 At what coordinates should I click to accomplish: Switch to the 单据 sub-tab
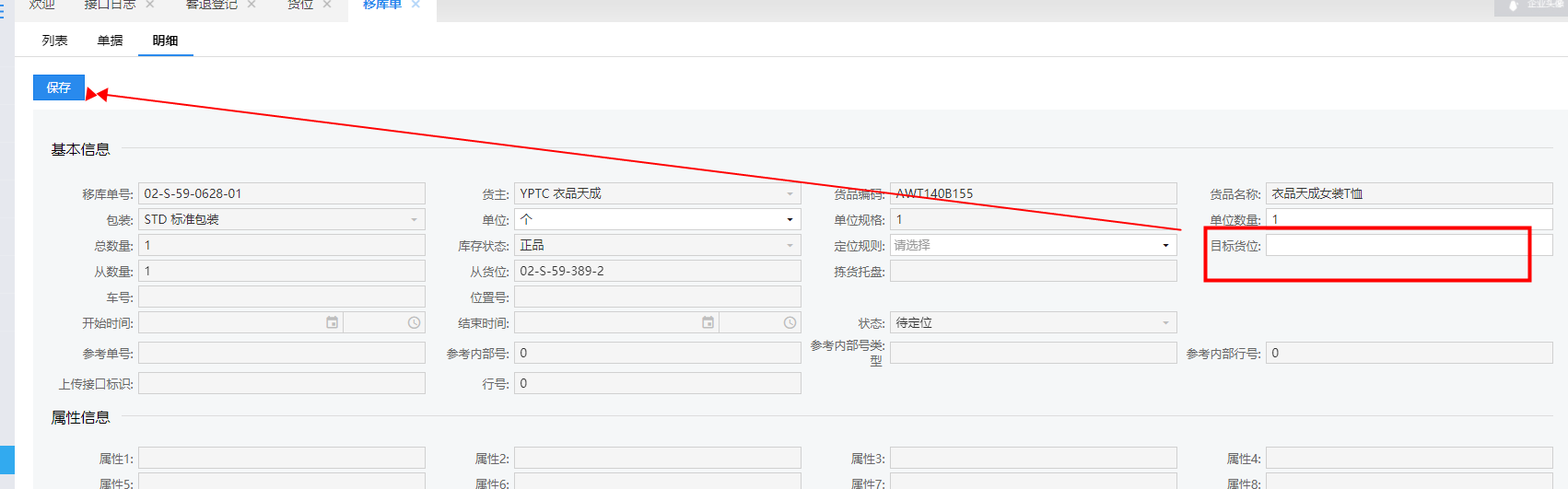110,41
